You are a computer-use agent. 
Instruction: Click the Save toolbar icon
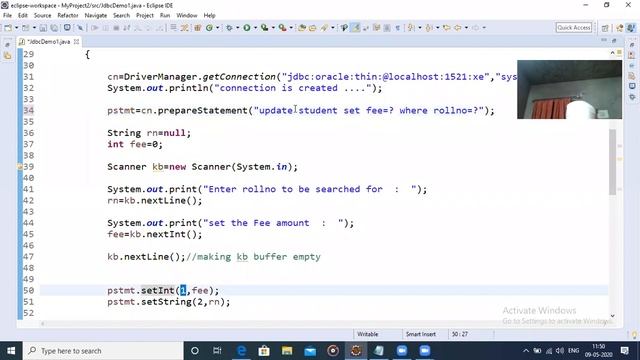(43, 28)
